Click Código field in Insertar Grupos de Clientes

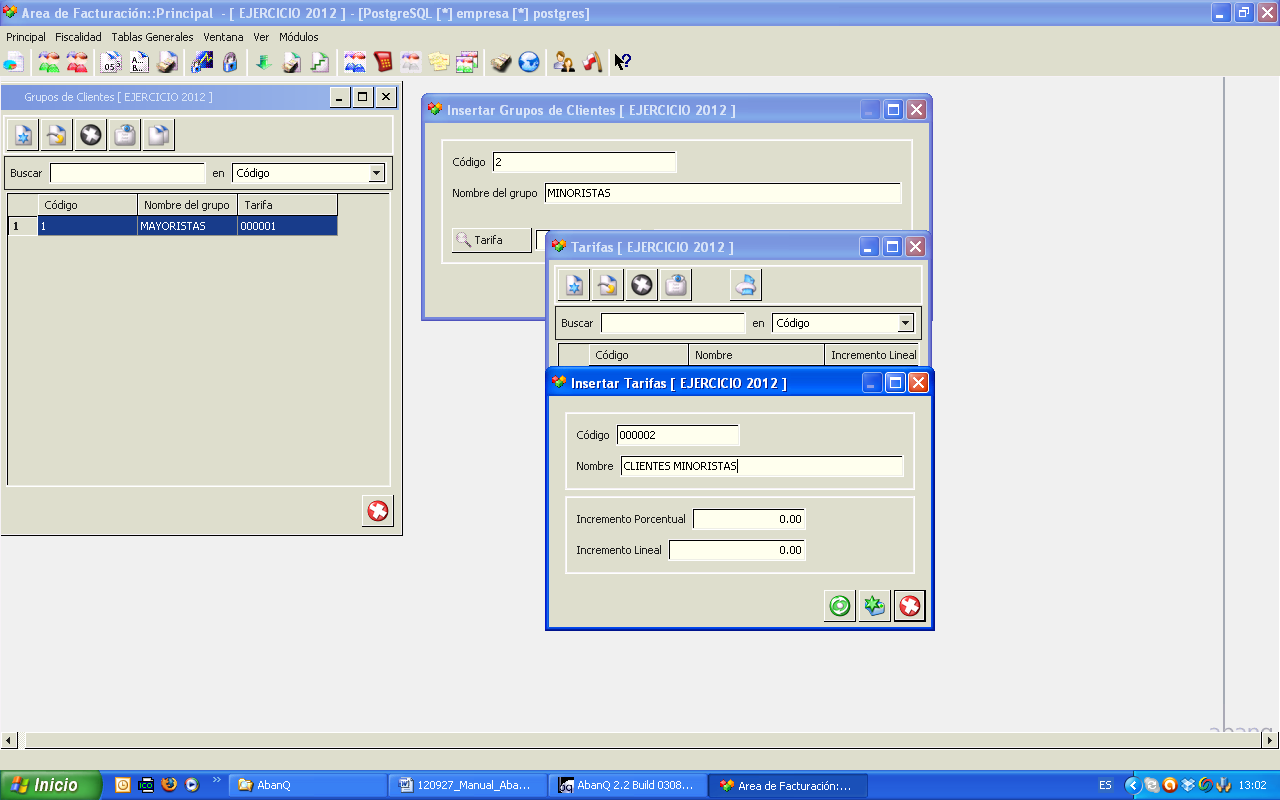coord(584,162)
